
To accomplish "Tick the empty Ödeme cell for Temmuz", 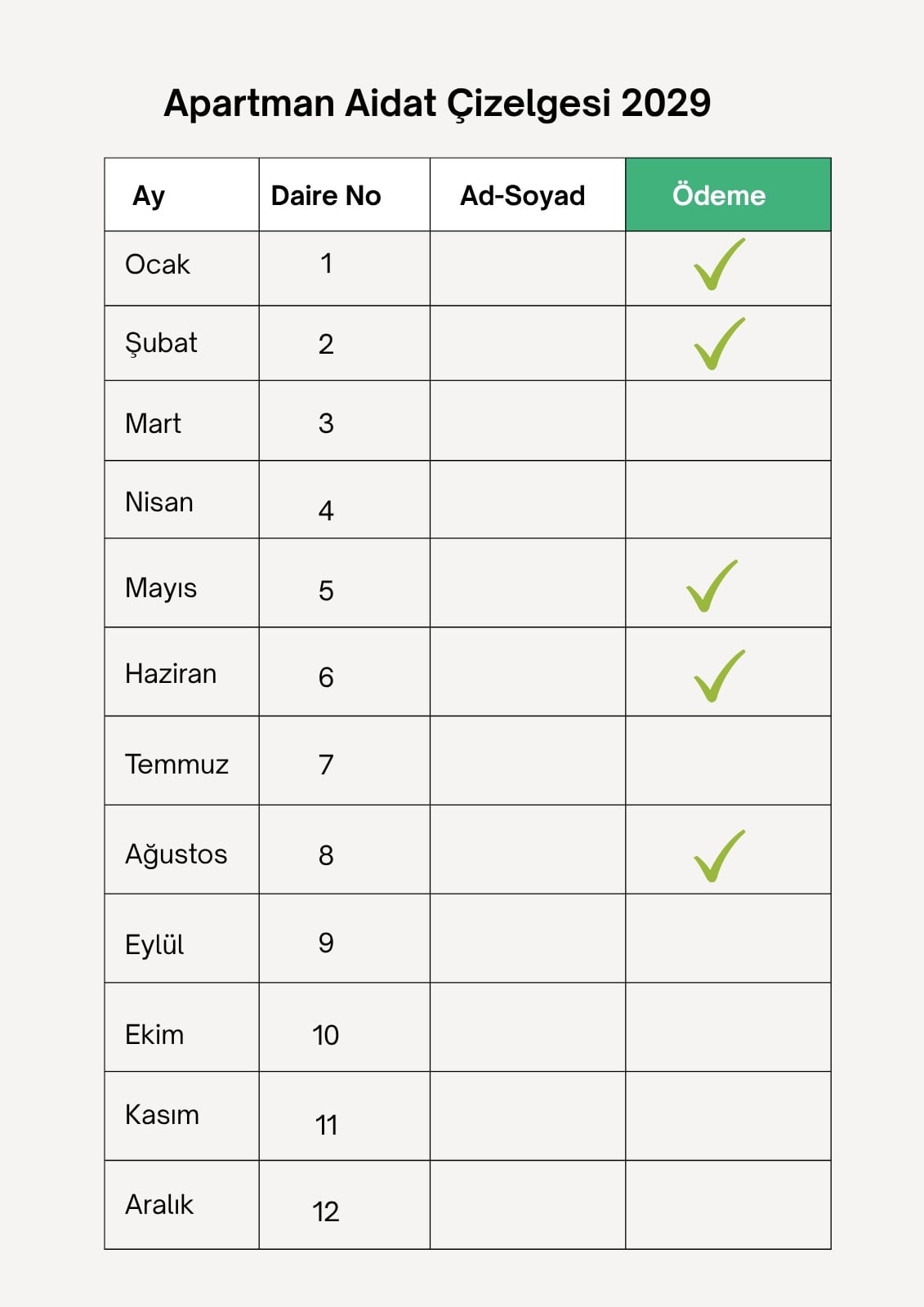I will [x=728, y=761].
